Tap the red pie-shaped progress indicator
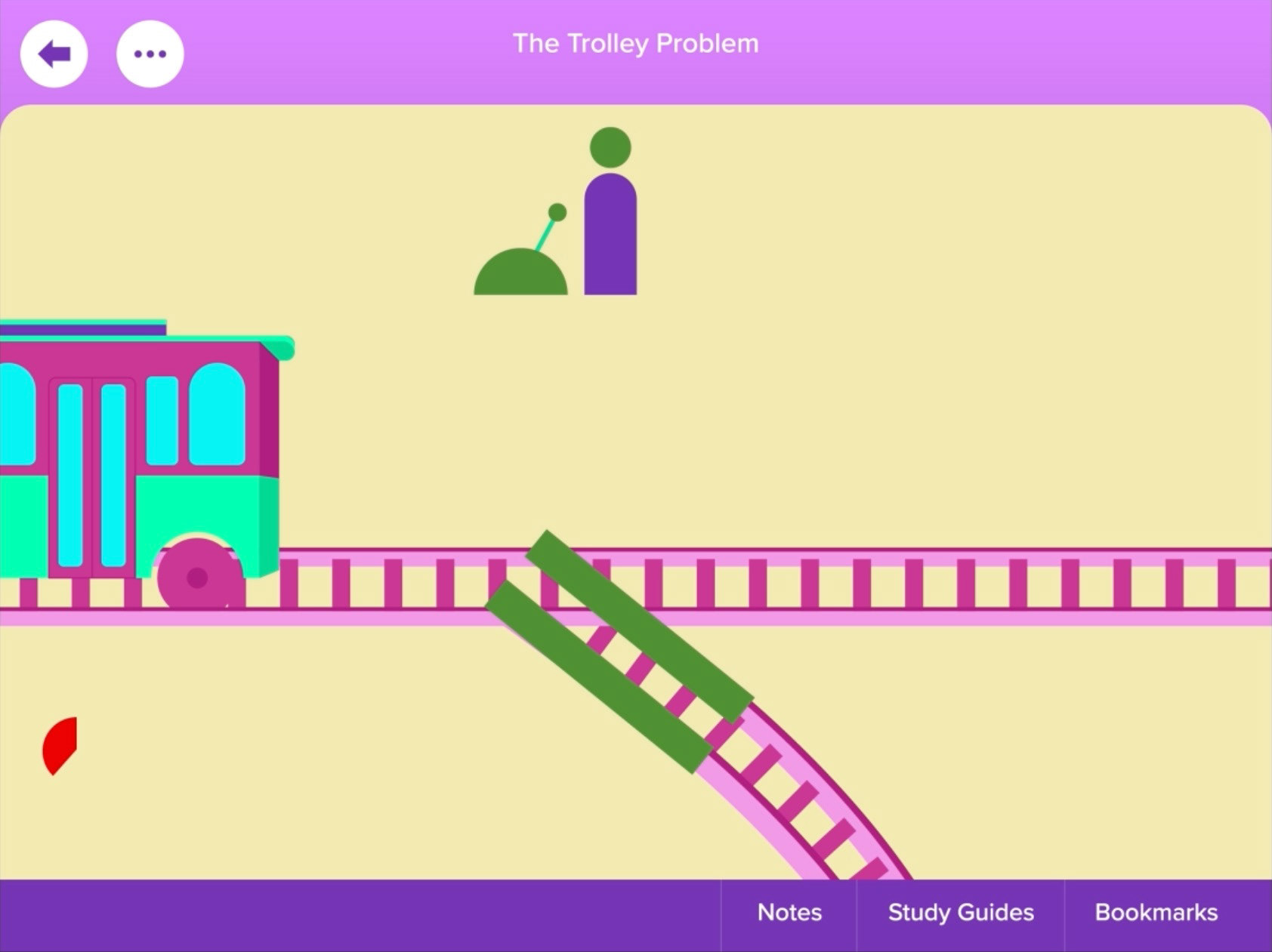Viewport: 1272px width, 952px height. [x=60, y=746]
